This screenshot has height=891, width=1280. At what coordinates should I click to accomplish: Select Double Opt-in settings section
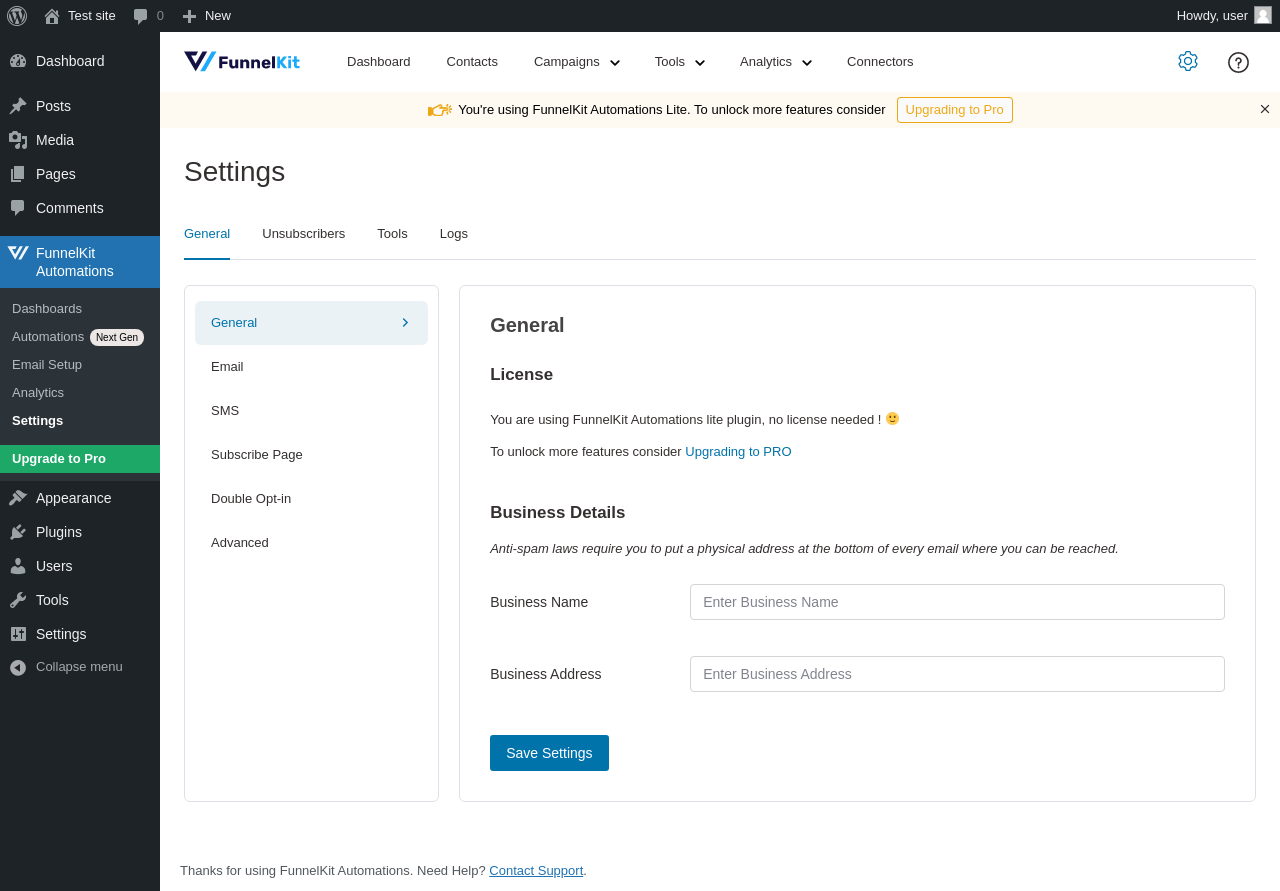point(251,499)
